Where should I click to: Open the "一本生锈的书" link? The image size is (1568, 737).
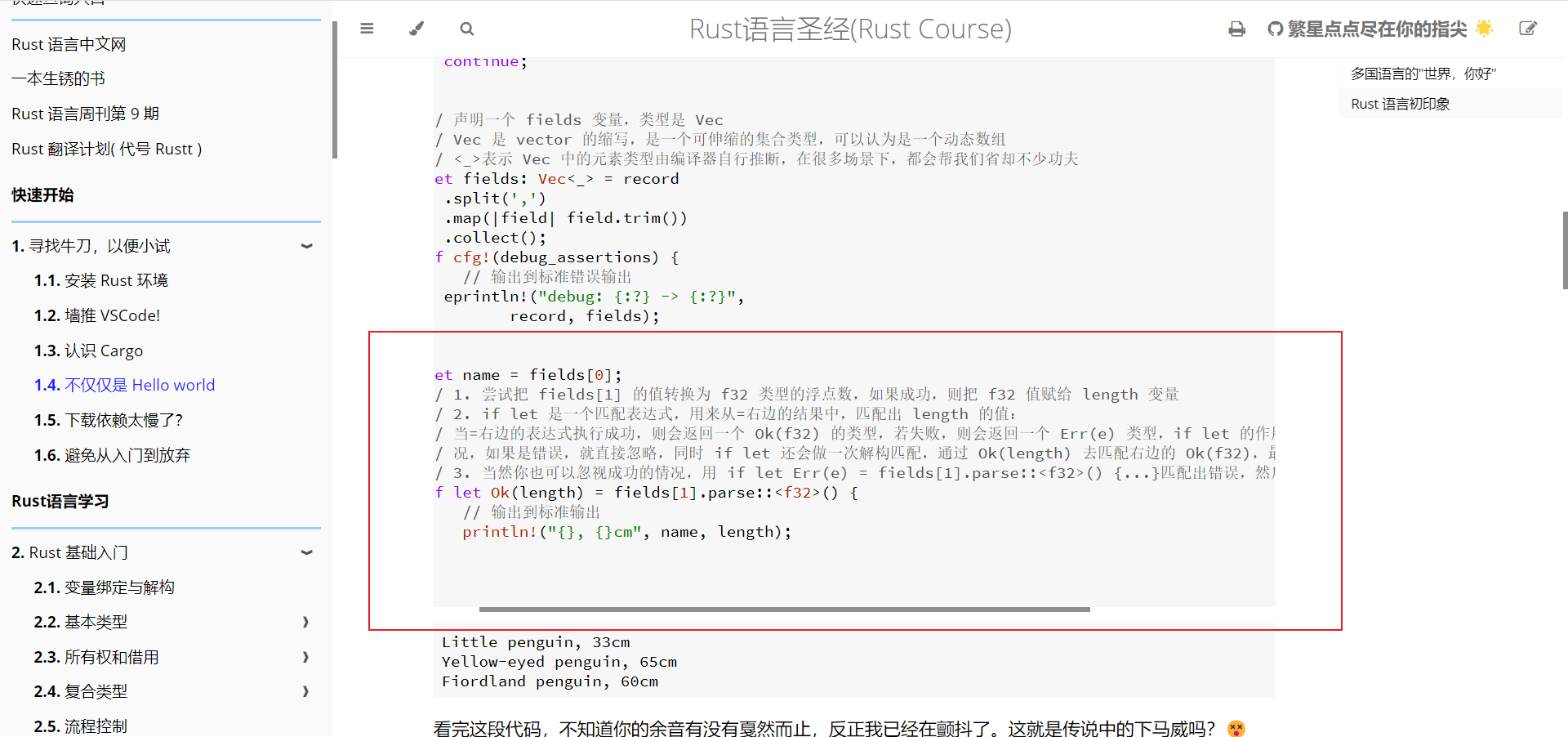point(58,78)
